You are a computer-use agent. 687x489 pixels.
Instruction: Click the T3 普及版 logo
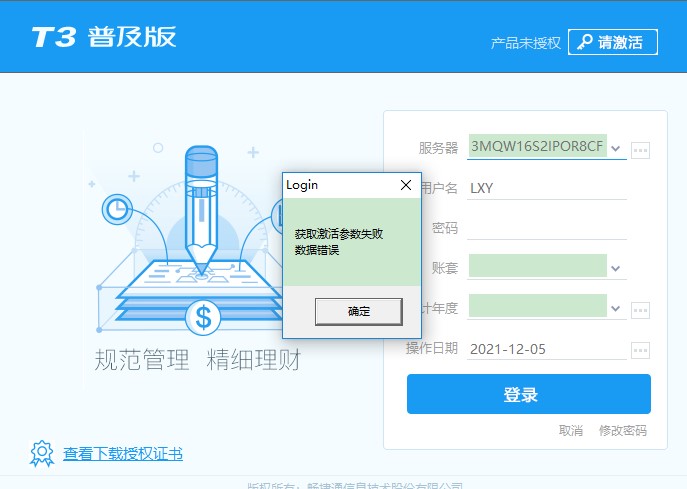click(104, 36)
